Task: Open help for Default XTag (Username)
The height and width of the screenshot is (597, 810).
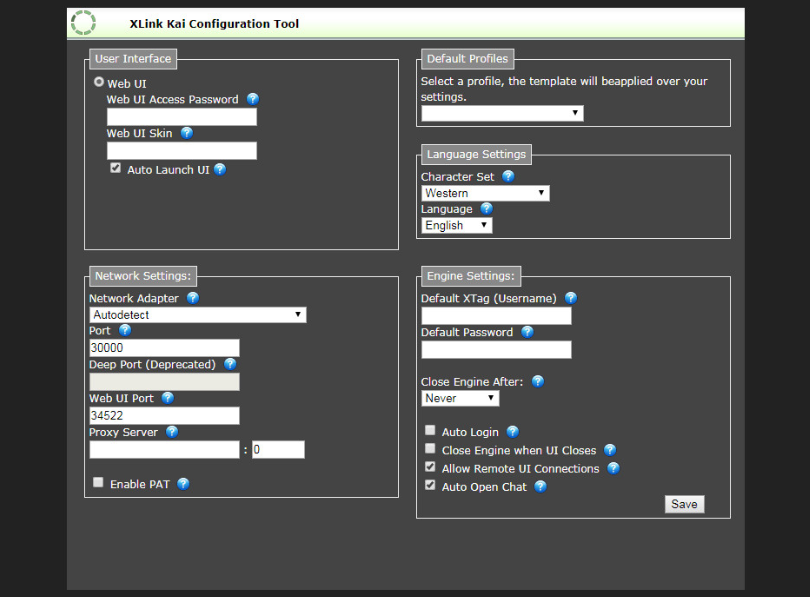Action: (x=571, y=298)
